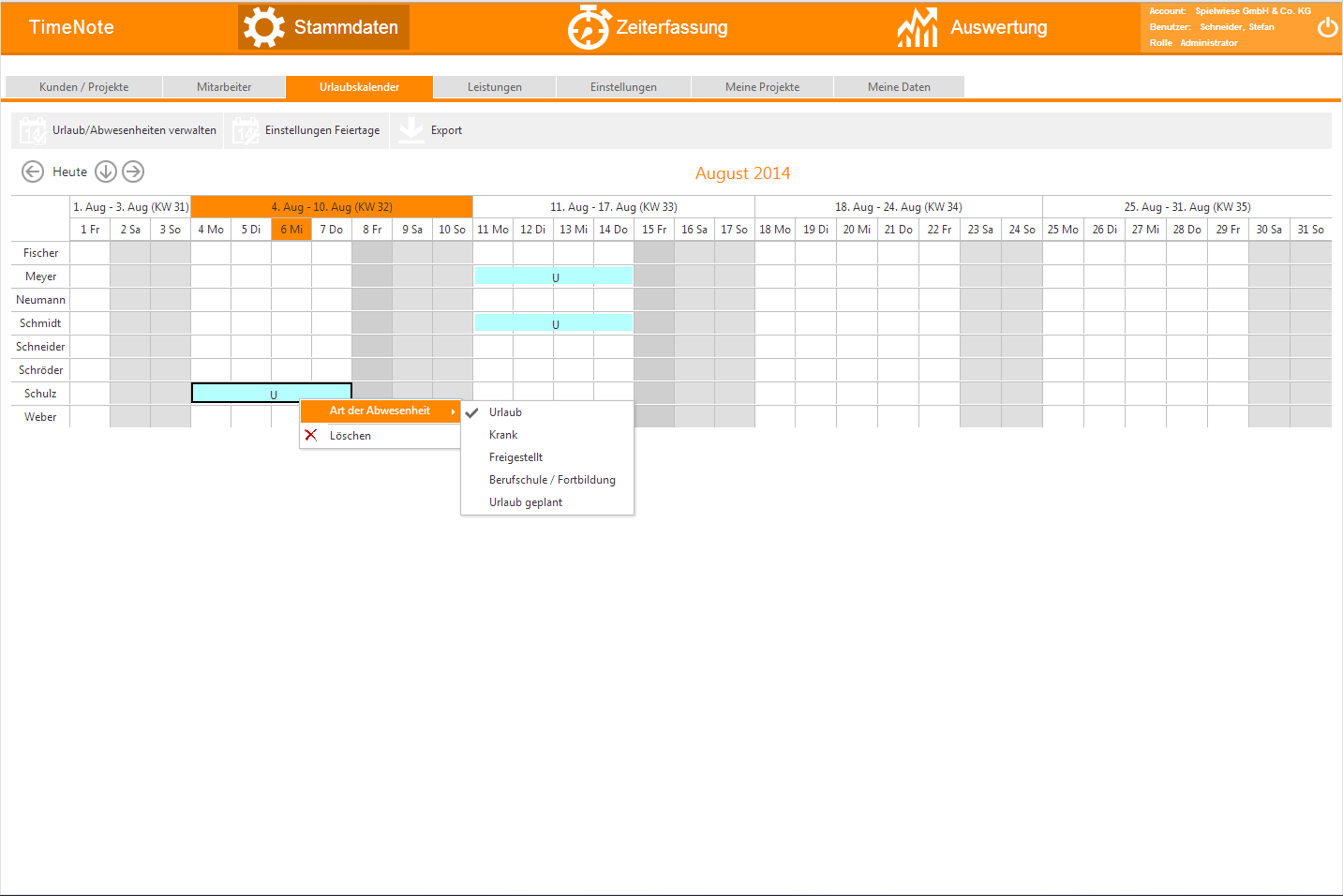Choose Krank as absence type
Screen dimensions: 1343x896
(x=503, y=435)
